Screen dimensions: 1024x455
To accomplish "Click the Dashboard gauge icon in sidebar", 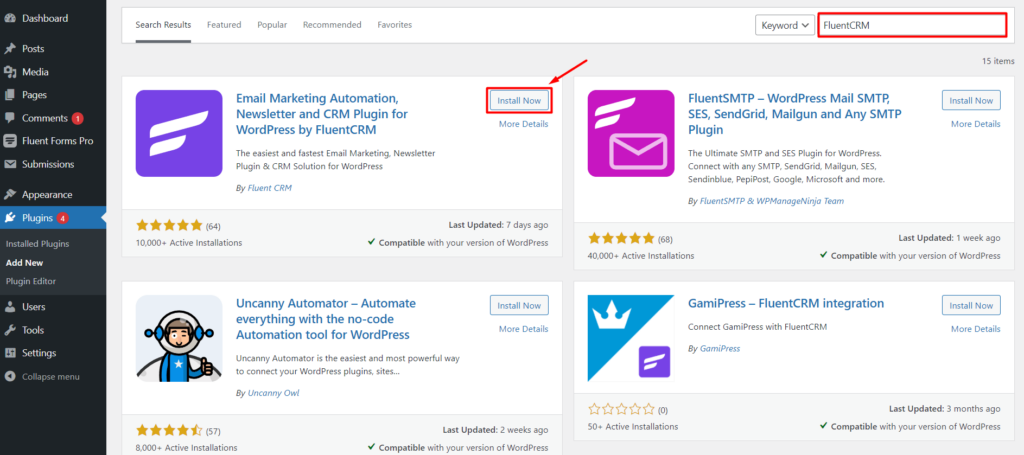I will coord(10,18).
